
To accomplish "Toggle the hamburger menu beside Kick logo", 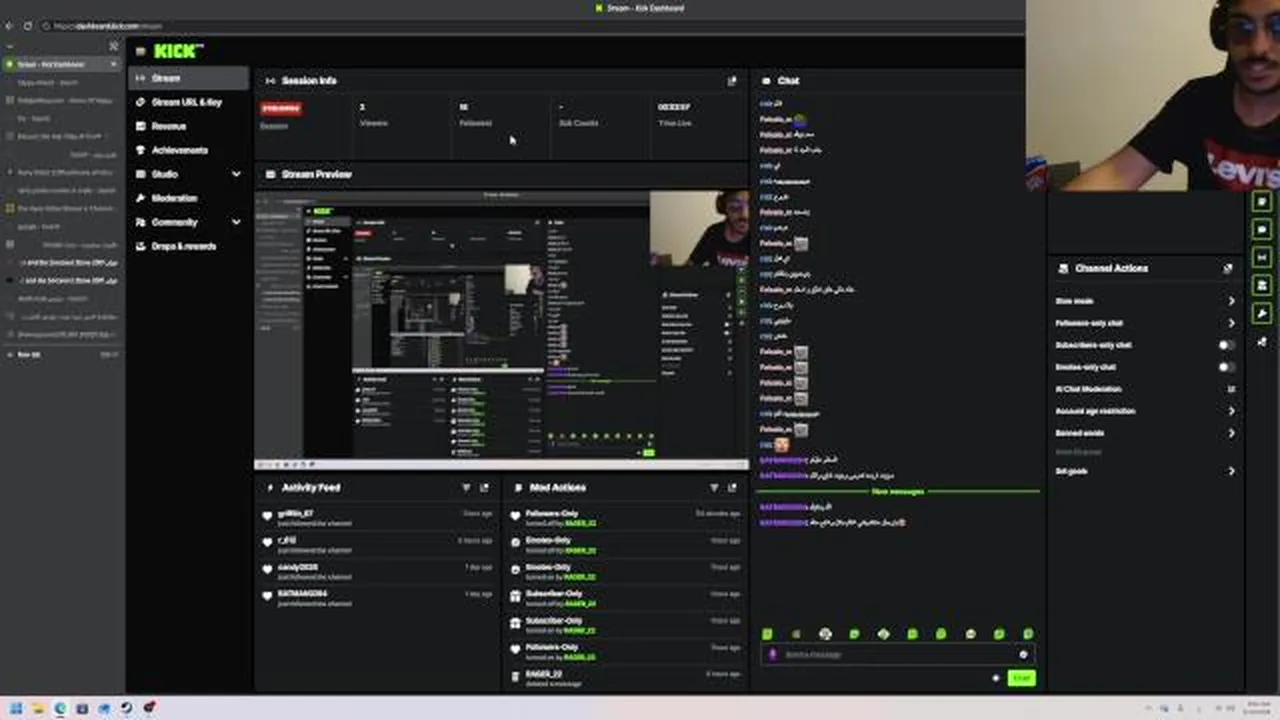I will coord(141,51).
